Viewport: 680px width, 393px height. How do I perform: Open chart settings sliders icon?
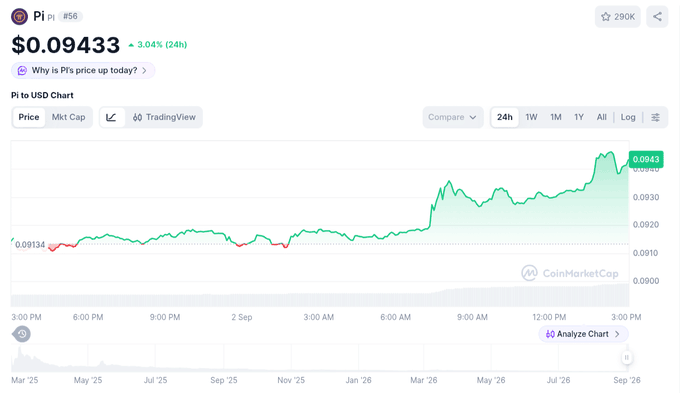click(x=655, y=117)
